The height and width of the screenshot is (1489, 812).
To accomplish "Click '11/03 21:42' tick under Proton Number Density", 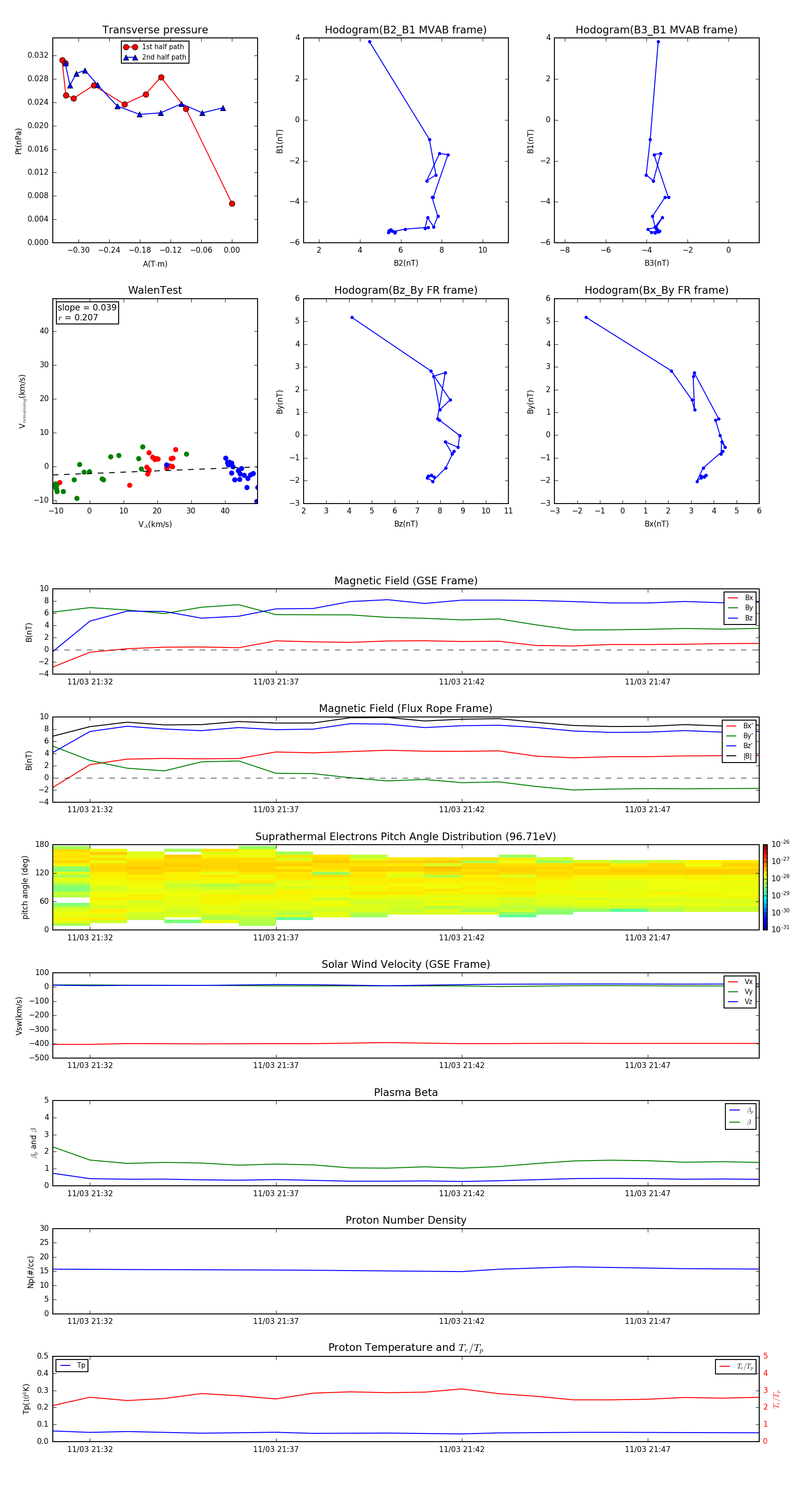I will 461,1321.
